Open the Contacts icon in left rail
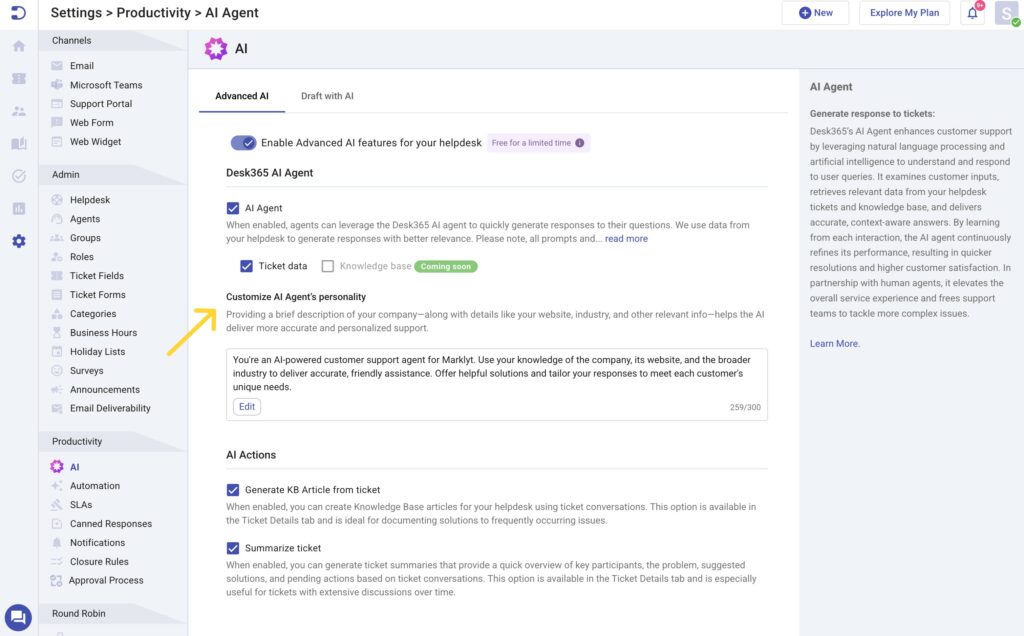 (x=18, y=111)
